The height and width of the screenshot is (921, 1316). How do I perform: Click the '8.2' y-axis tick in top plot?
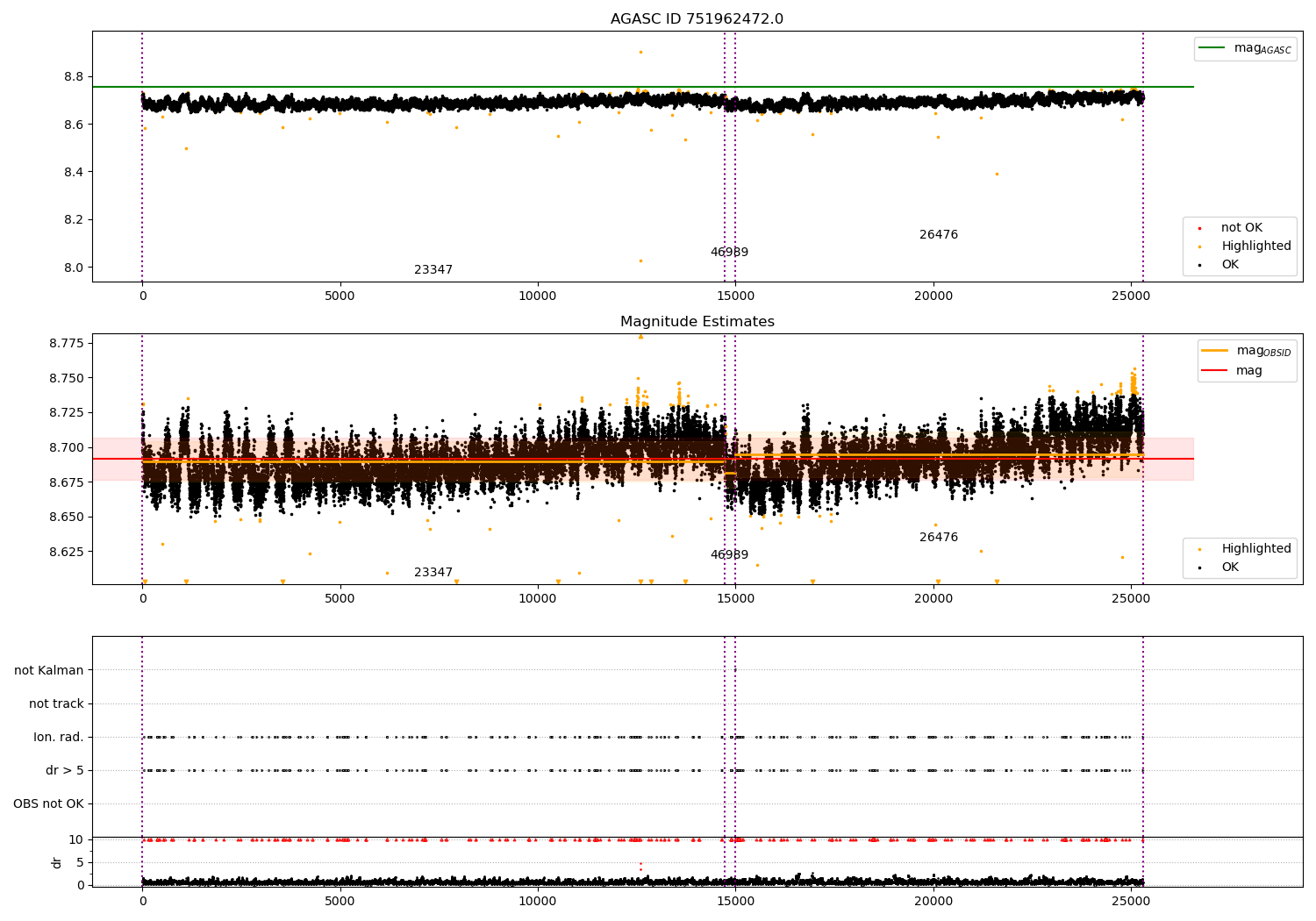[74, 220]
